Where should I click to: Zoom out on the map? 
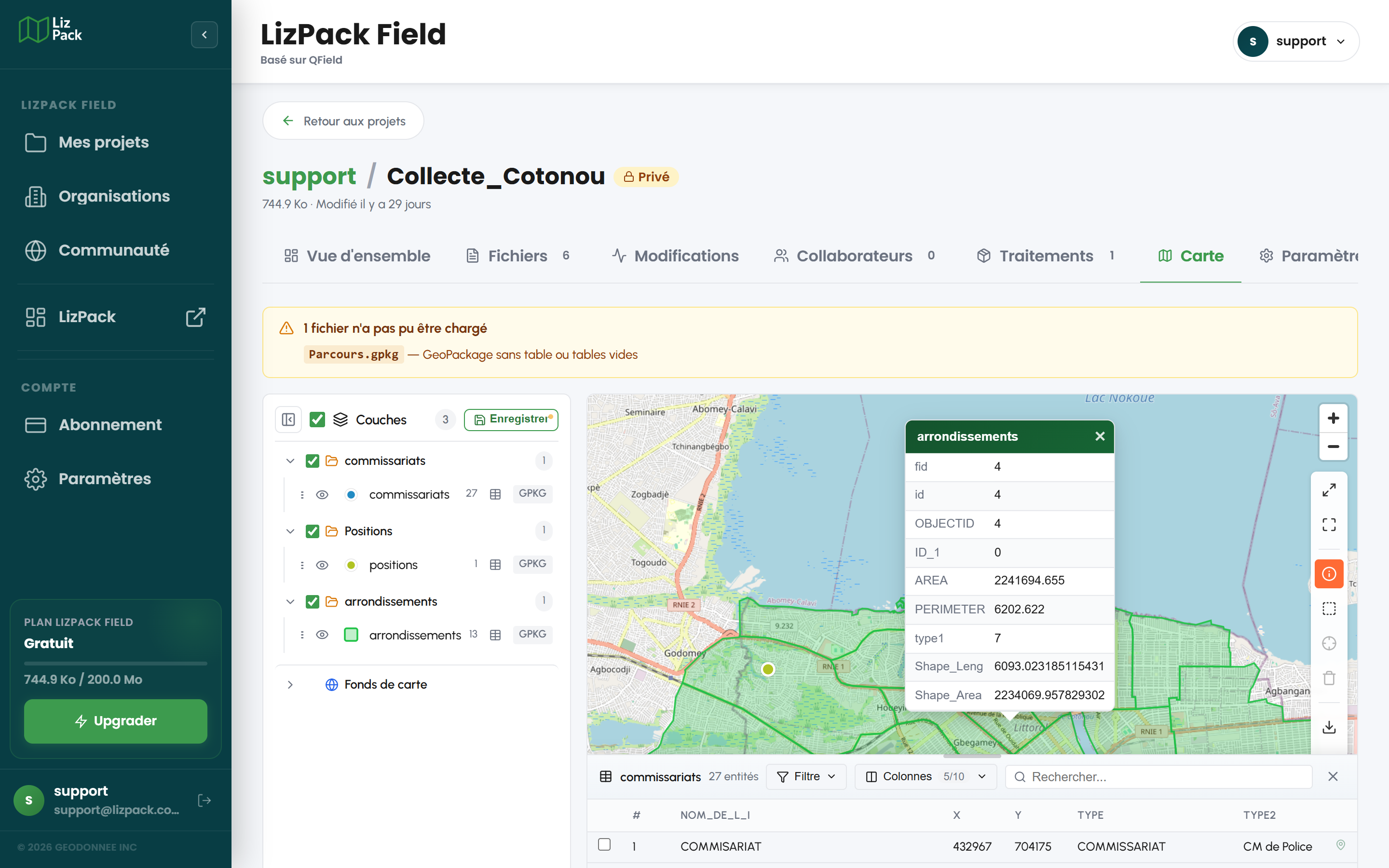pos(1334,447)
